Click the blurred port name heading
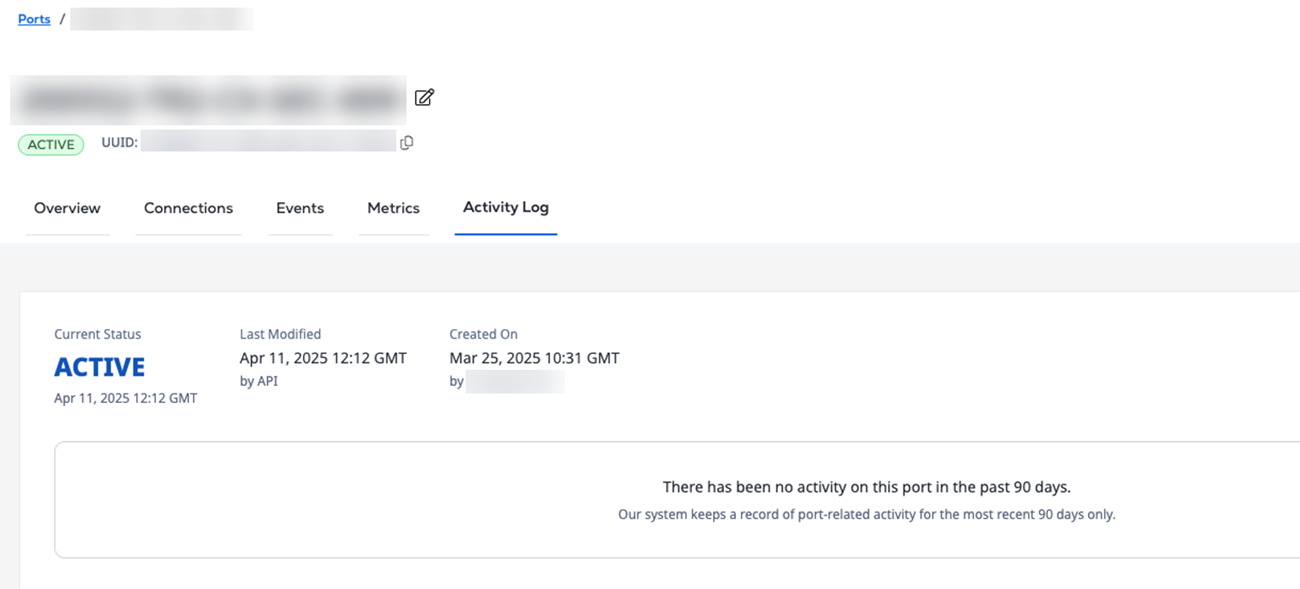Viewport: 1300px width, 589px height. [208, 99]
